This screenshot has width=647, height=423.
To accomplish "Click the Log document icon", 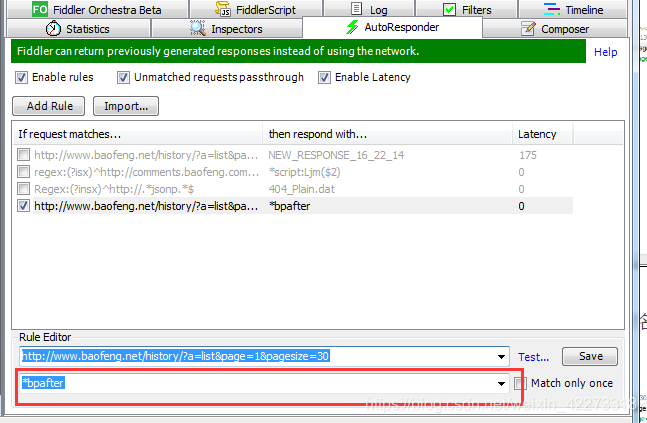I will pyautogui.click(x=357, y=9).
